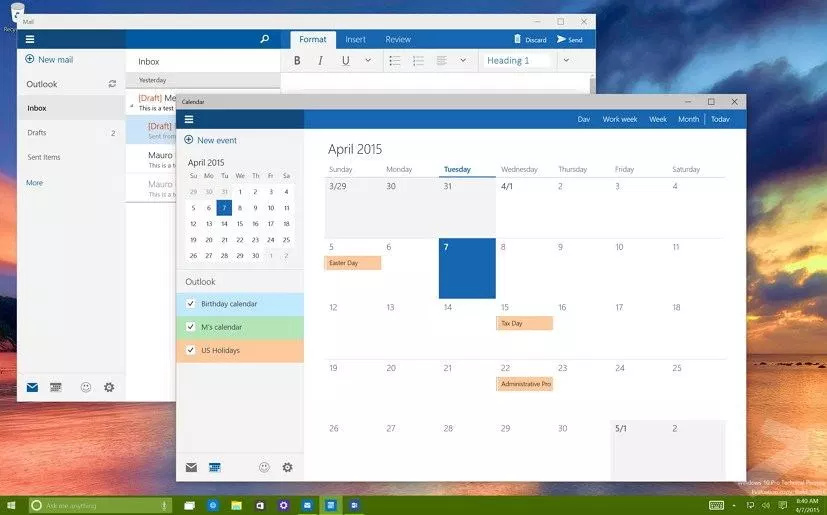Open the Tax Day event
This screenshot has height=515, width=827.
[525, 323]
